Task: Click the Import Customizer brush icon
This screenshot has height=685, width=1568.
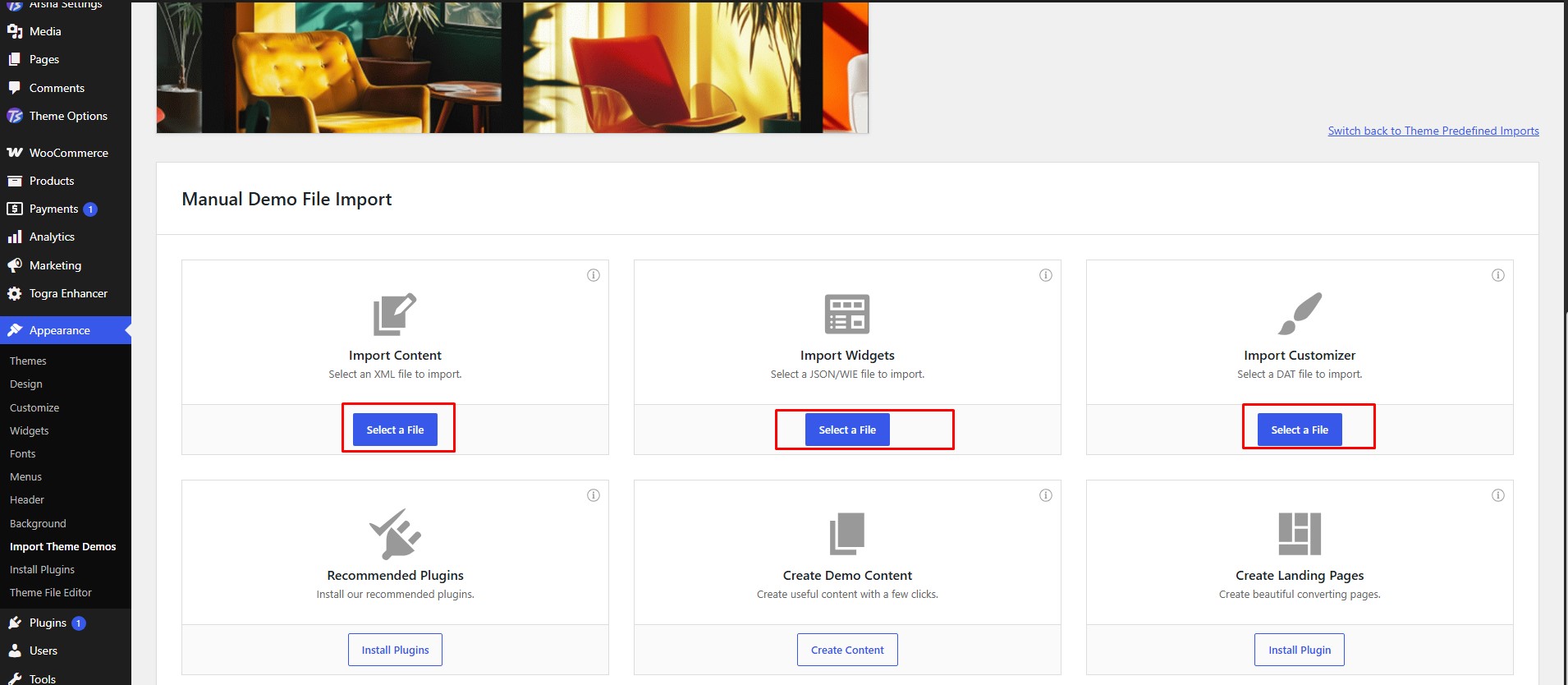Action: click(x=1300, y=314)
